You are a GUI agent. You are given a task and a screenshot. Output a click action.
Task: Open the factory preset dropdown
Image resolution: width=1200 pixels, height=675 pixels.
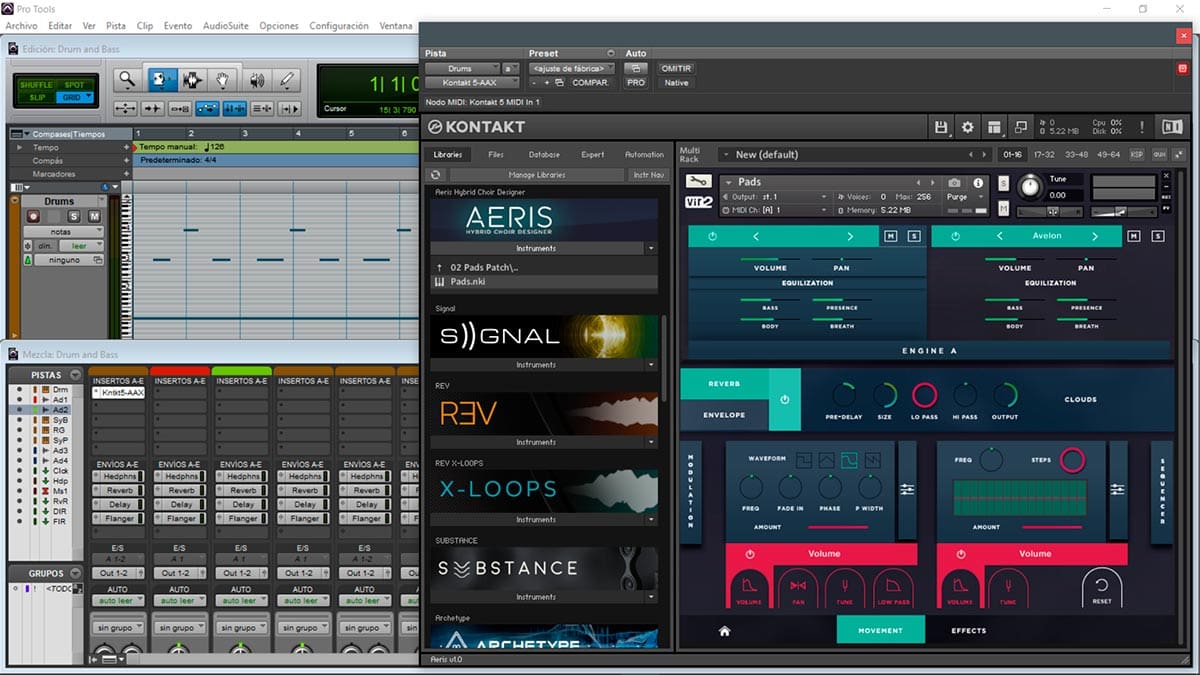[572, 69]
